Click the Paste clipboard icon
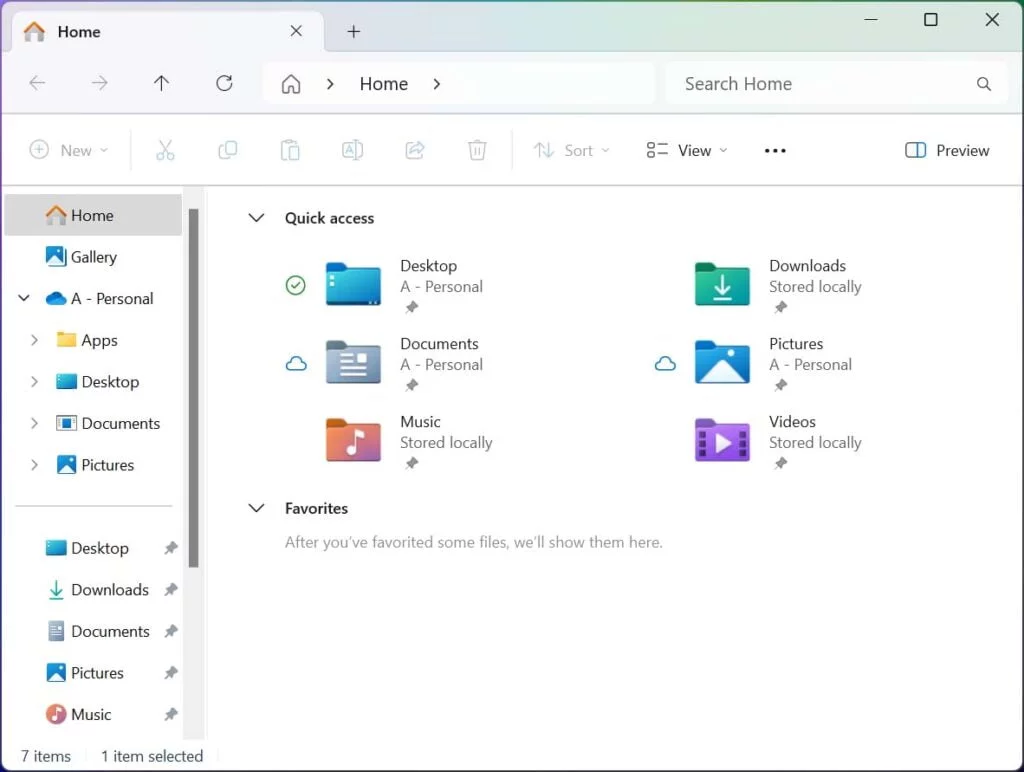Image resolution: width=1024 pixels, height=772 pixels. [x=290, y=150]
